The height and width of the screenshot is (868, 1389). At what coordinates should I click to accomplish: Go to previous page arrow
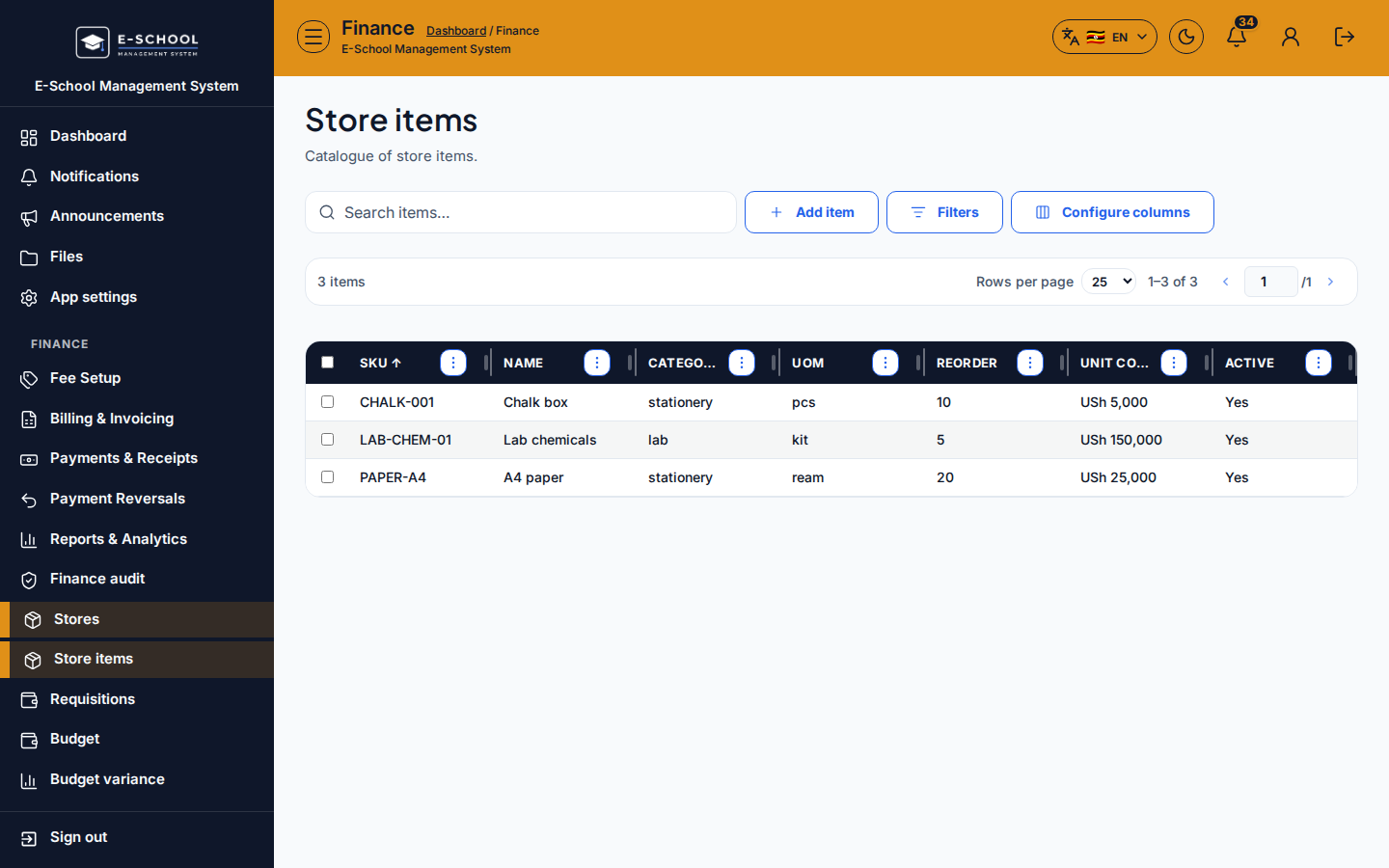(x=1226, y=282)
